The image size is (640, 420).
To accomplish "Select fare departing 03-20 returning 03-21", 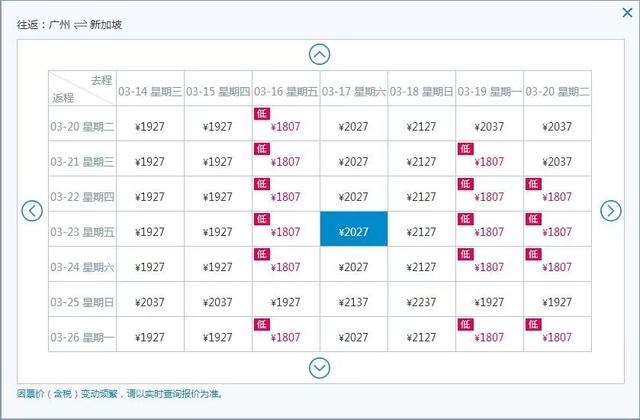I will pos(557,158).
